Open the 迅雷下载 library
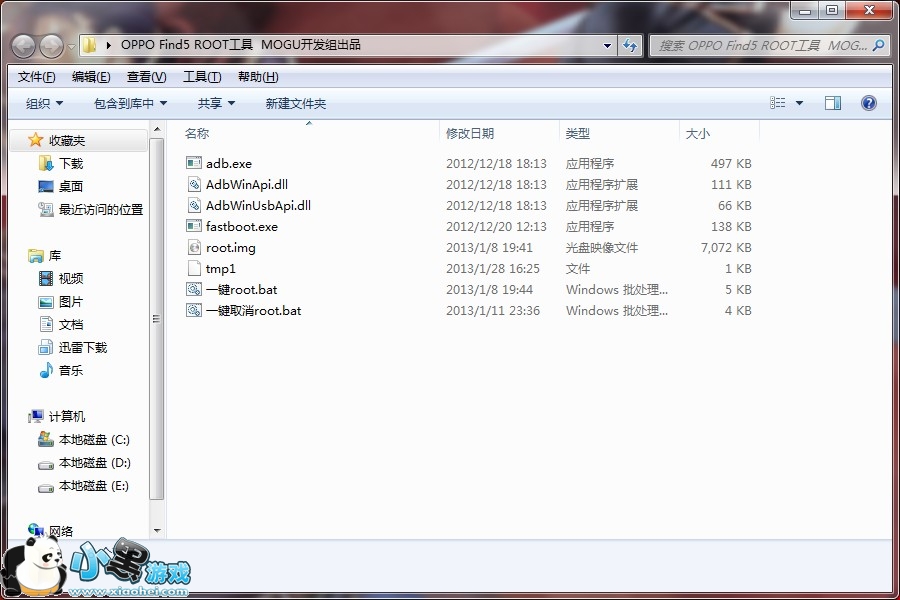The height and width of the screenshot is (600, 900). pos(83,347)
